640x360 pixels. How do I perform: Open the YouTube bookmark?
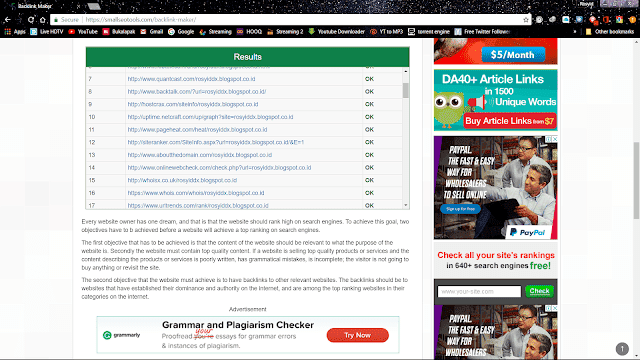click(x=83, y=31)
